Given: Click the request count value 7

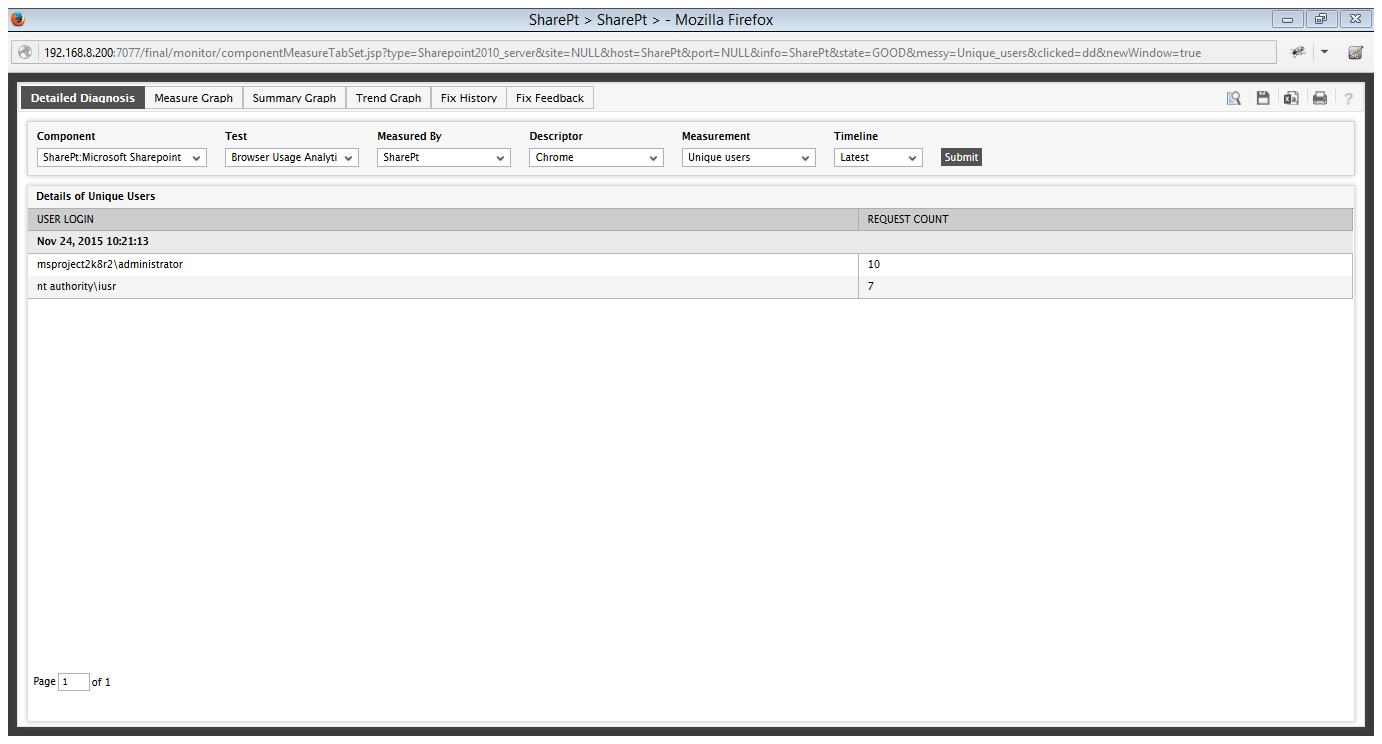Looking at the screenshot, I should point(871,287).
